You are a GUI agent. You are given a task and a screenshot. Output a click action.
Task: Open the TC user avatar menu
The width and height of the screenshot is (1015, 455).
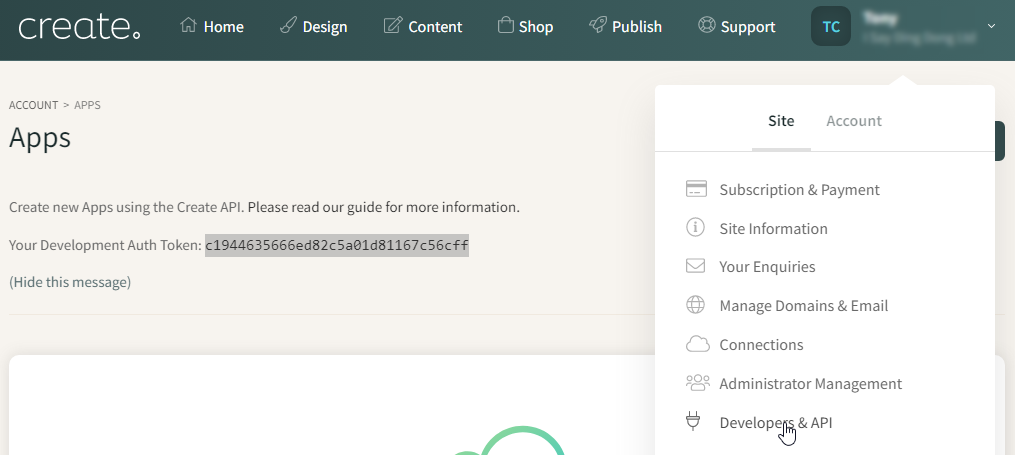(831, 26)
